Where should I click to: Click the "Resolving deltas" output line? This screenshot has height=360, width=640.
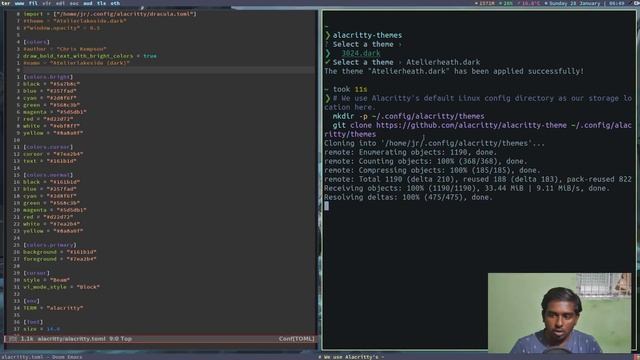pos(408,197)
